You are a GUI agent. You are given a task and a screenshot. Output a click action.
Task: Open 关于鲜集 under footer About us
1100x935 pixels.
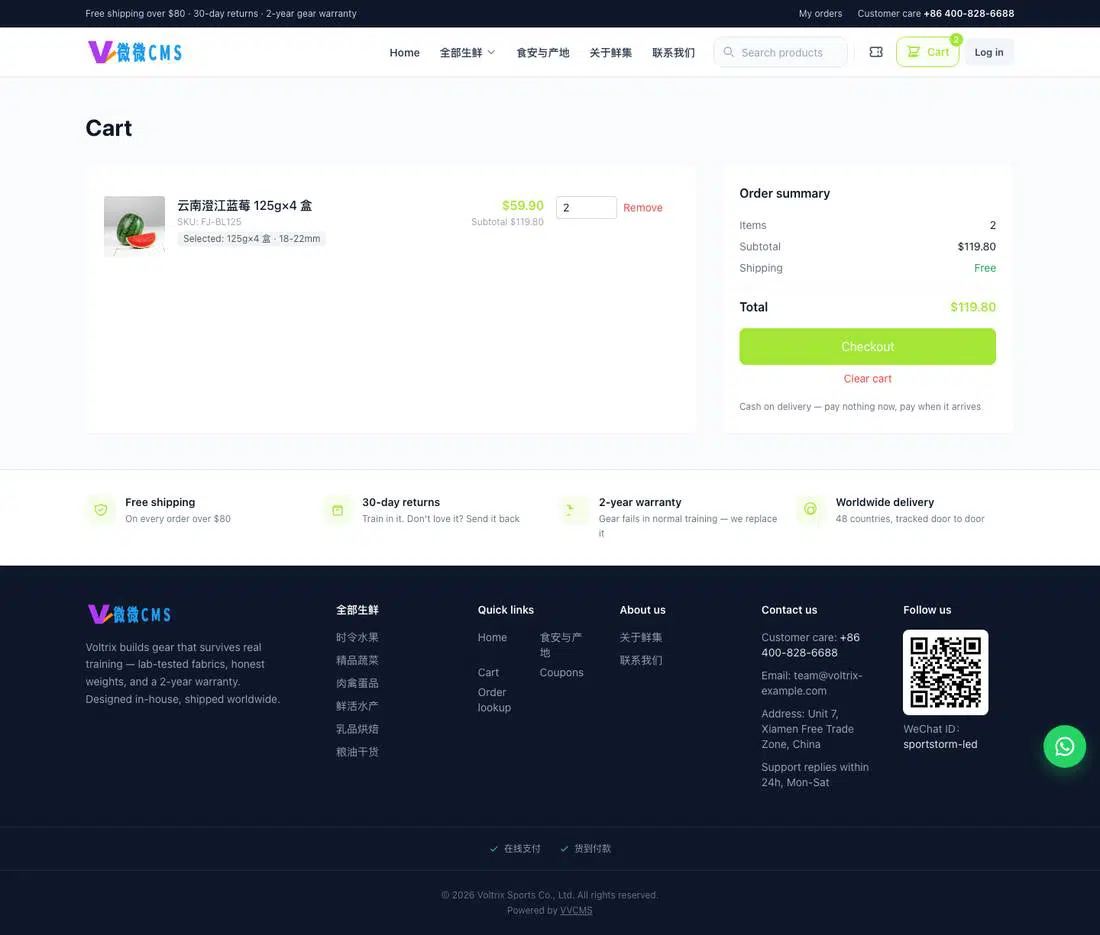[640, 638]
